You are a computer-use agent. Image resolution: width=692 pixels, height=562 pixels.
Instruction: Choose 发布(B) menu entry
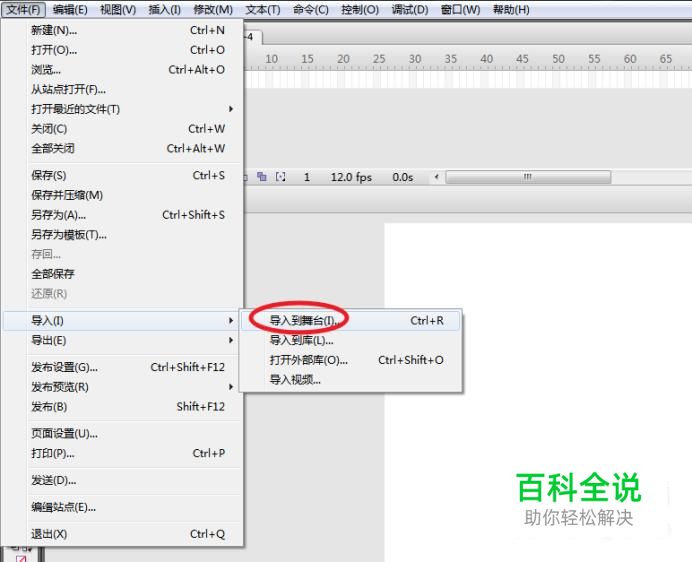click(x=123, y=407)
